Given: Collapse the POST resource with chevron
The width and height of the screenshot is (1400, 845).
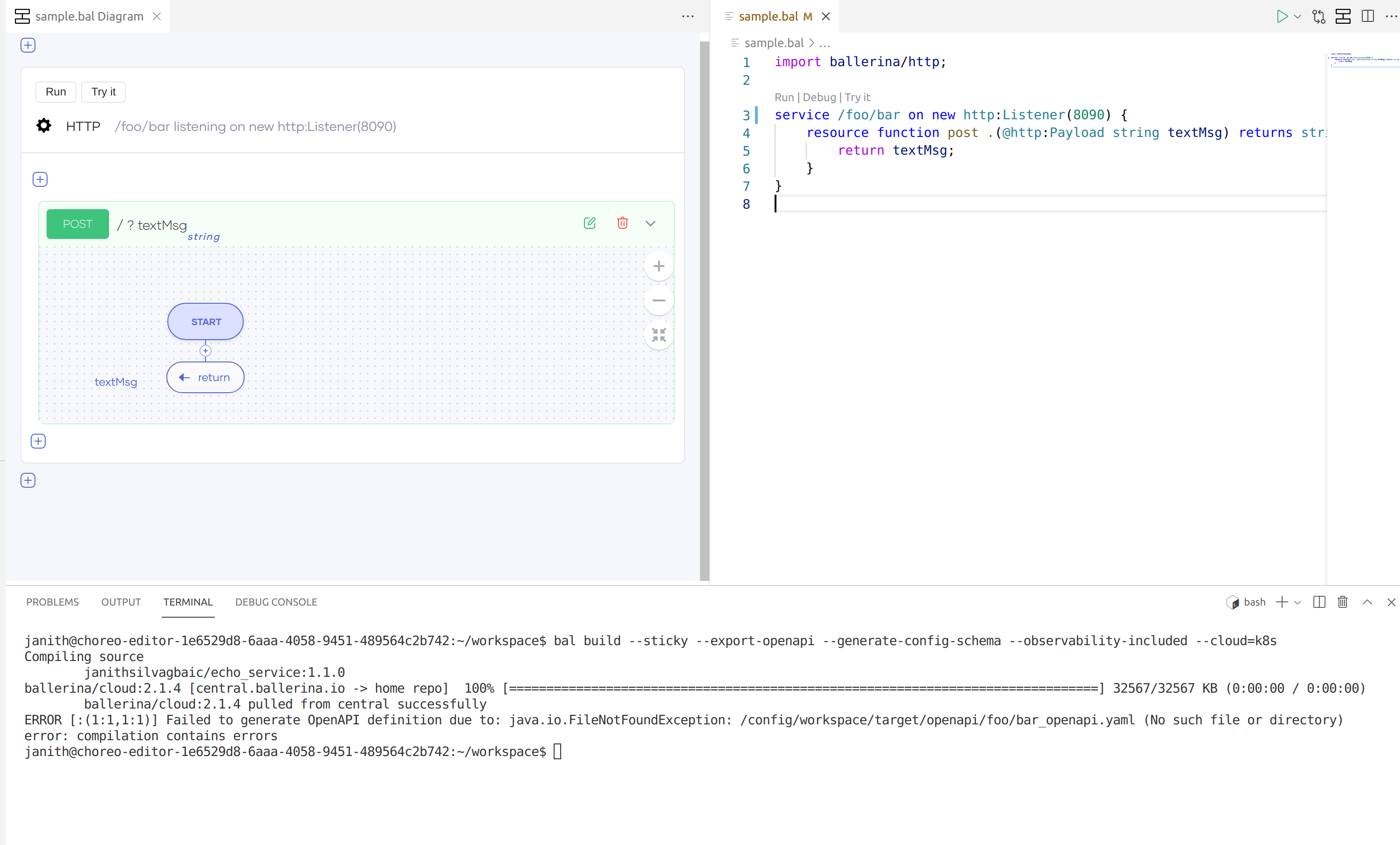Looking at the screenshot, I should [651, 224].
